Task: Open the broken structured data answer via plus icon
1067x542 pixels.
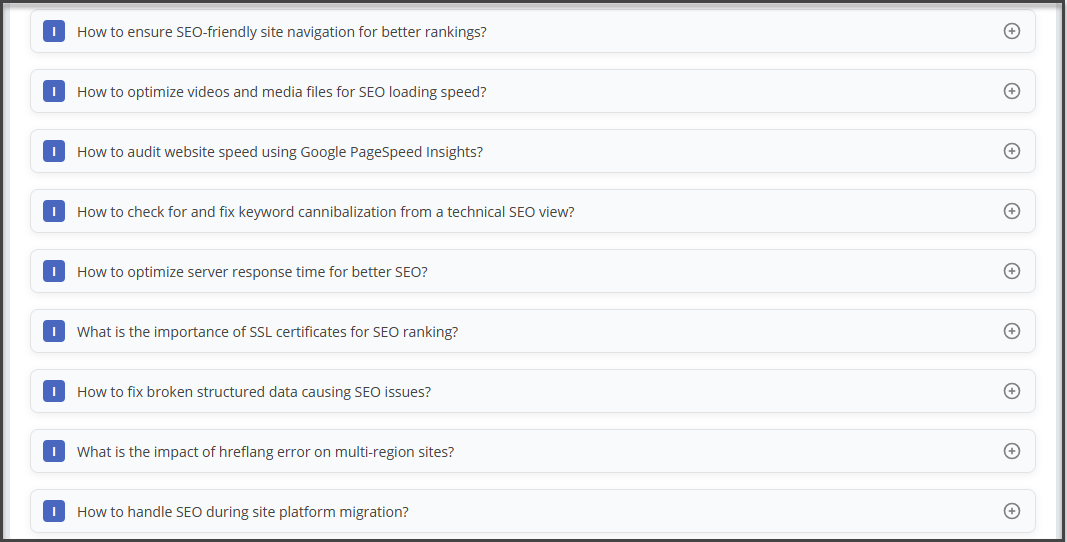Action: click(x=1011, y=391)
